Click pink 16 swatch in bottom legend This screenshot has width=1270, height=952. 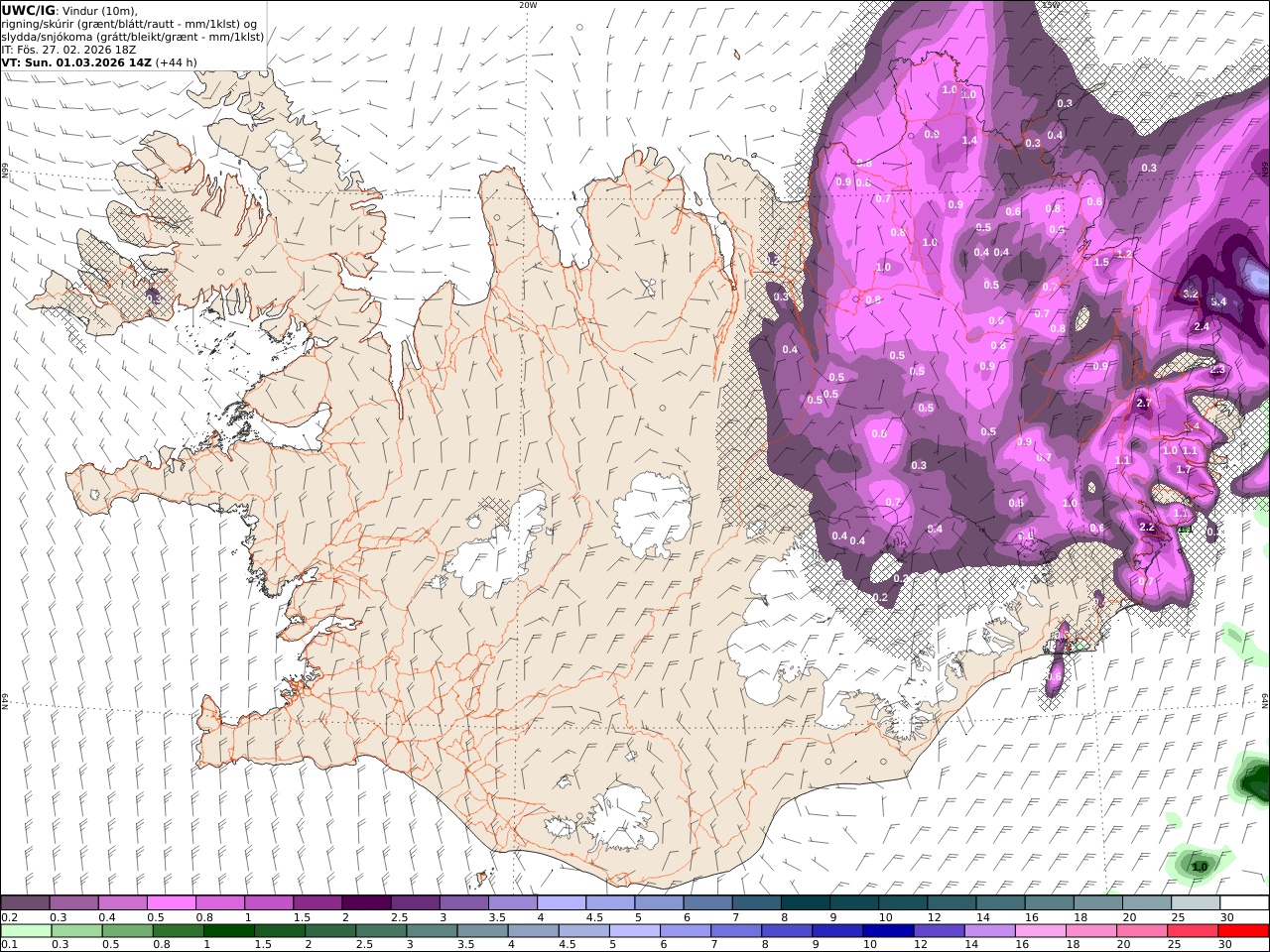[1041, 931]
